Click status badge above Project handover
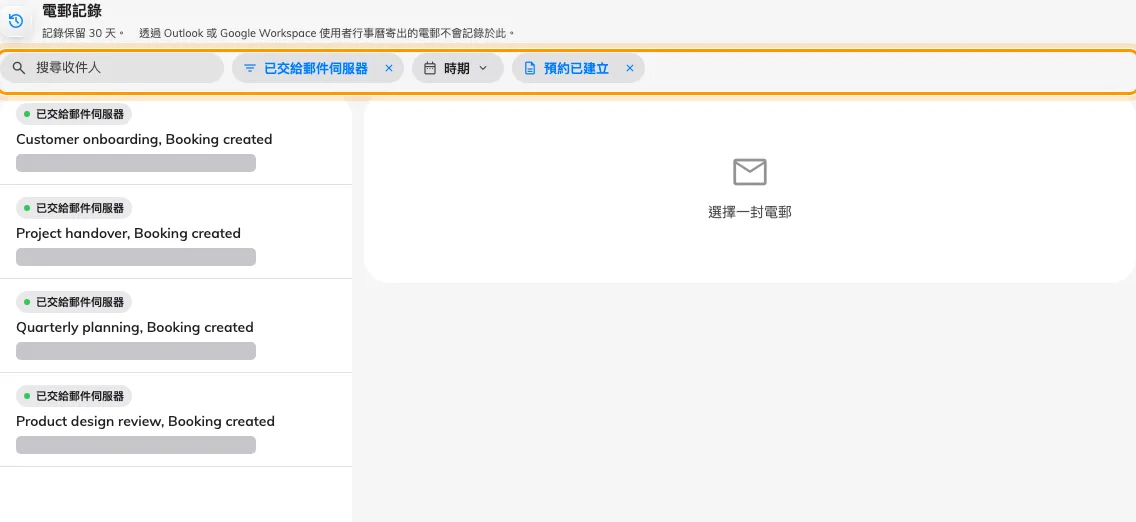This screenshot has width=1136, height=522. (74, 208)
